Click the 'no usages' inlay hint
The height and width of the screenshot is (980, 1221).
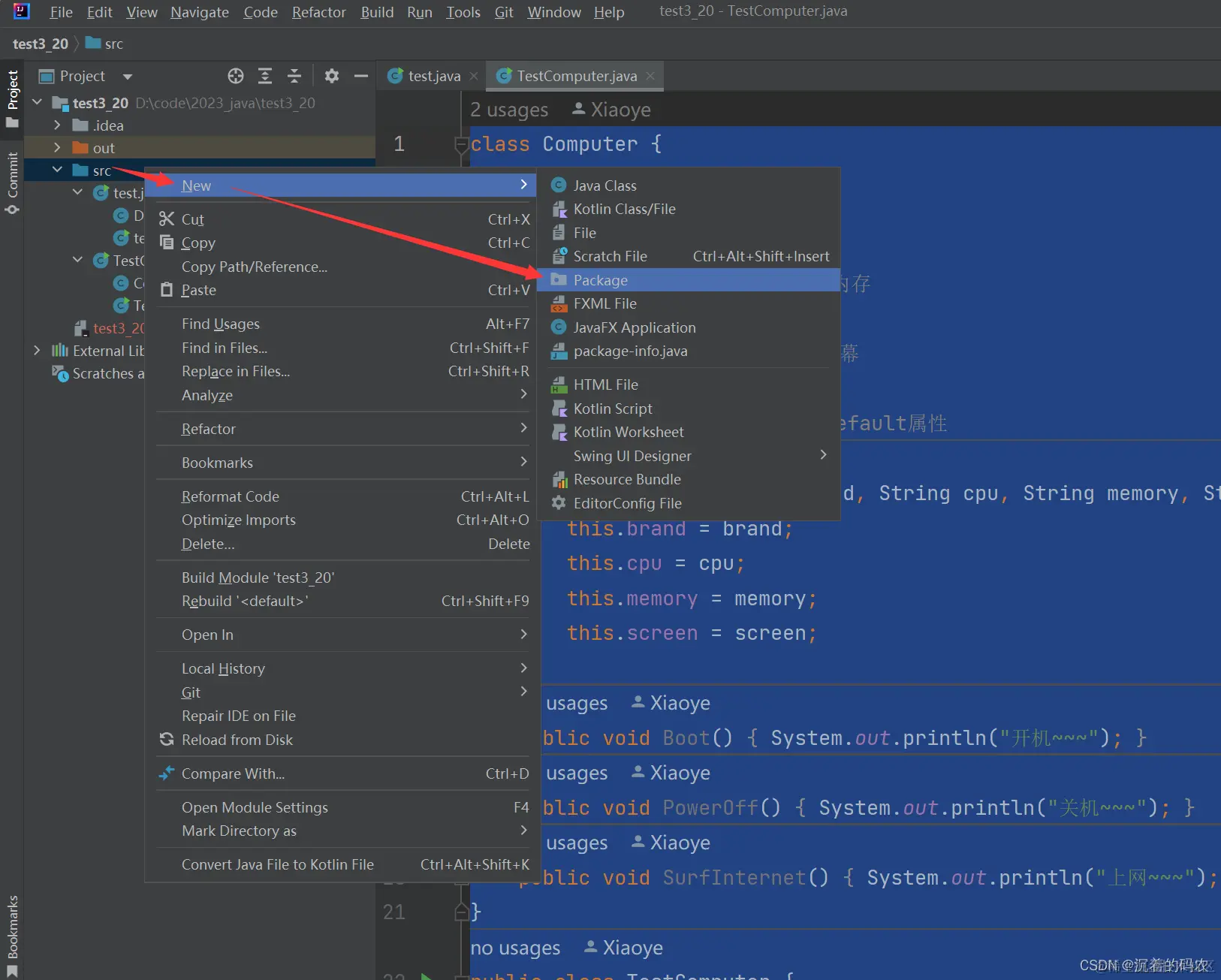(515, 948)
